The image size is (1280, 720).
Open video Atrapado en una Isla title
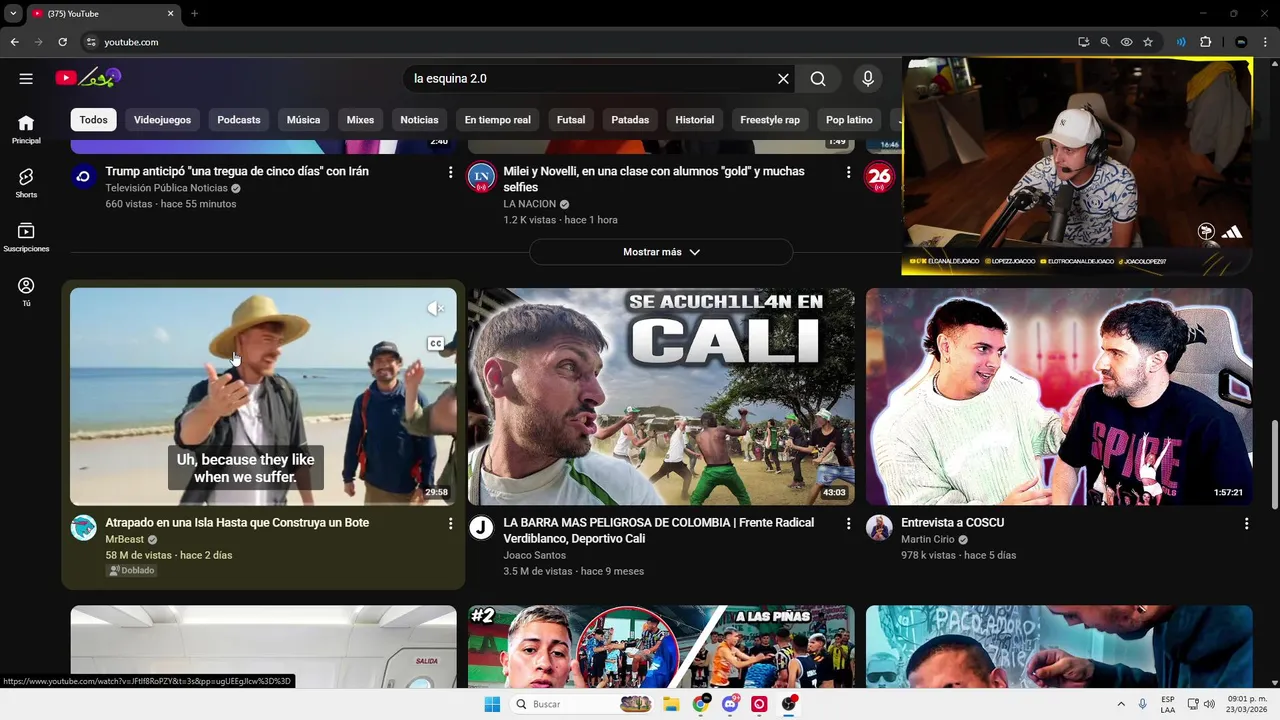[x=237, y=522]
